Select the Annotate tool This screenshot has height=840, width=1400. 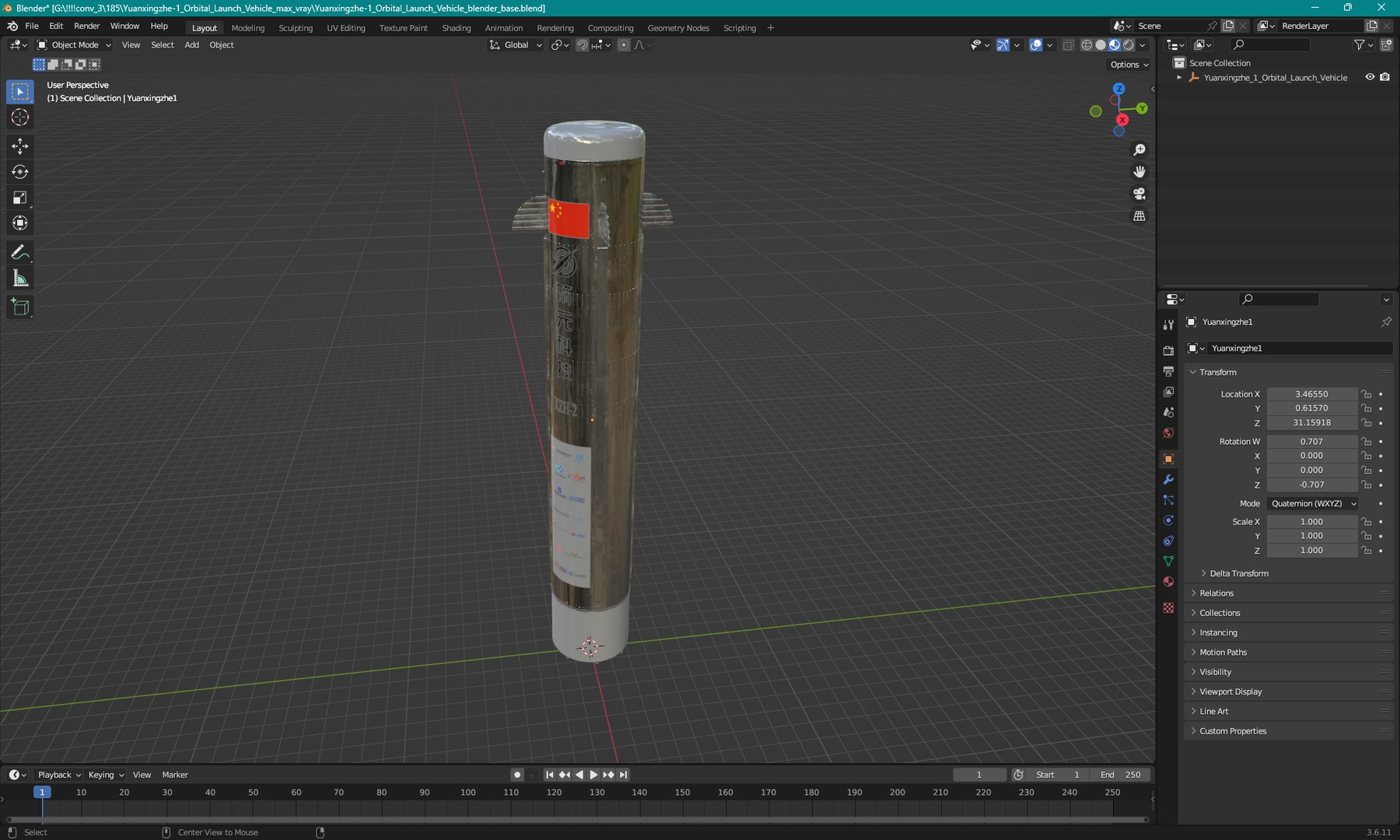tap(20, 253)
